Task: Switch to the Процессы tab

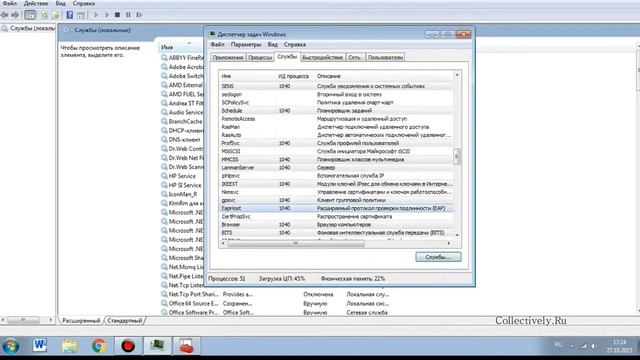Action: pyautogui.click(x=260, y=58)
